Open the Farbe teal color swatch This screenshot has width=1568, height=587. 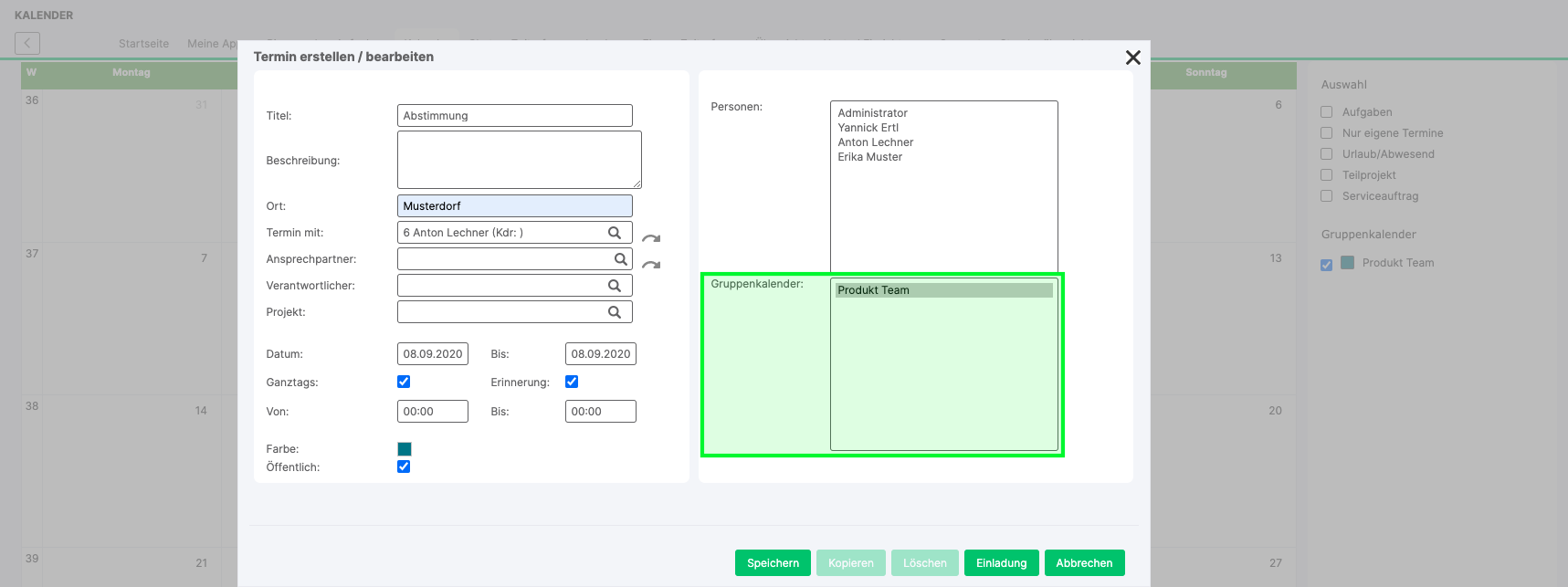pos(405,449)
